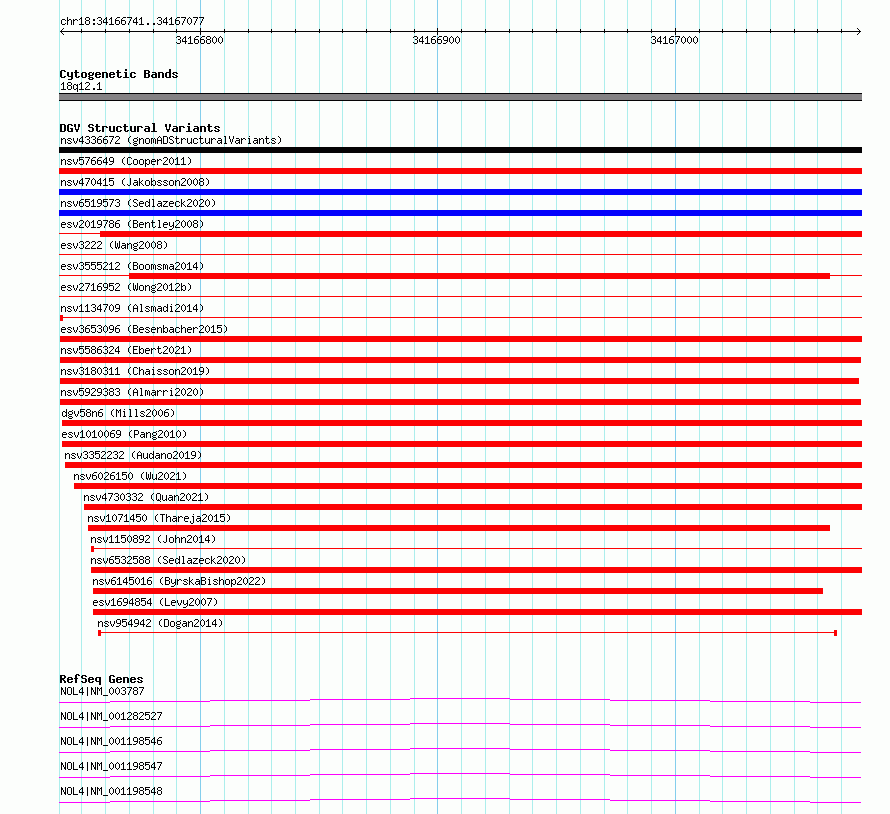This screenshot has width=890, height=814.
Task: Open variant nsv6145016 (ByrskaBishop2022)
Action: (179, 581)
